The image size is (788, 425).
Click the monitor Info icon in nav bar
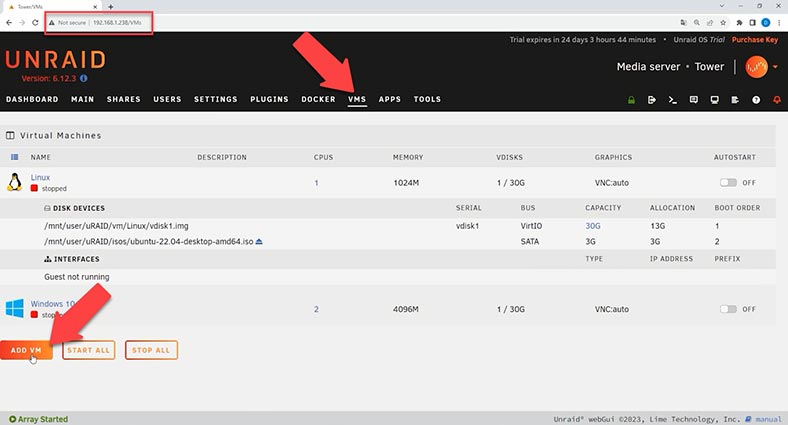714,100
